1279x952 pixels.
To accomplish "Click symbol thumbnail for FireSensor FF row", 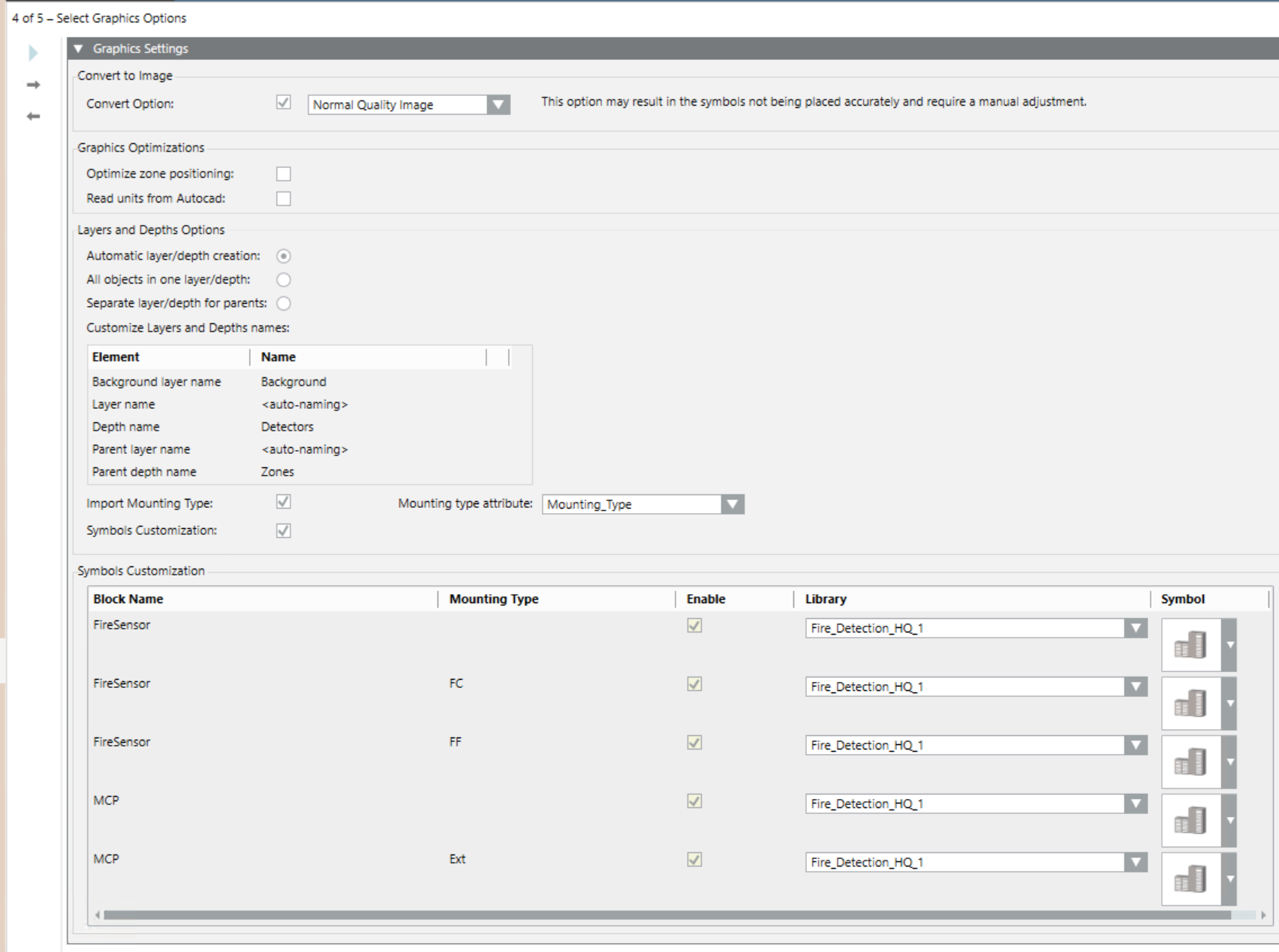I will [1191, 761].
